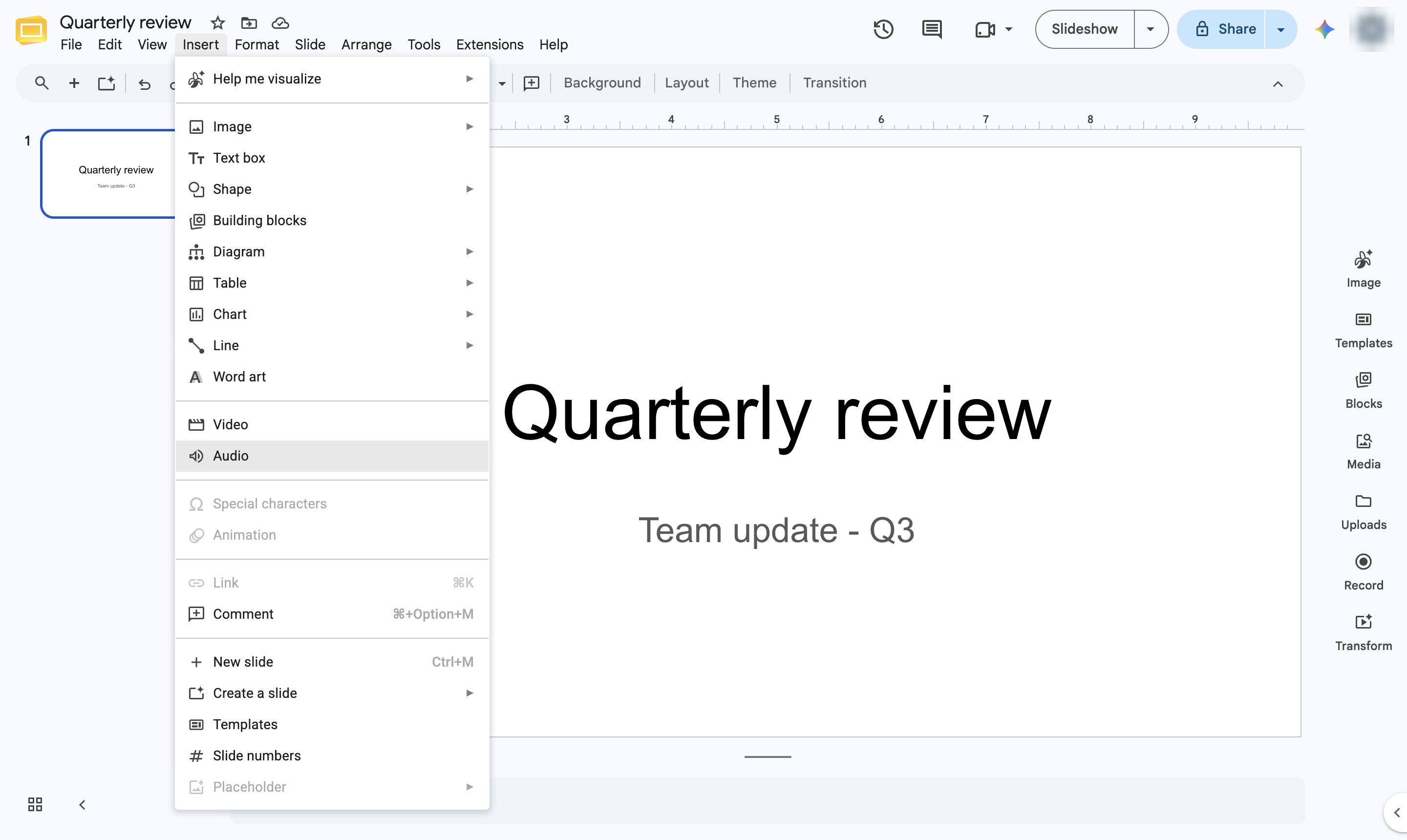Expand the video meeting dropdown arrow
1407x840 pixels.
[1008, 29]
